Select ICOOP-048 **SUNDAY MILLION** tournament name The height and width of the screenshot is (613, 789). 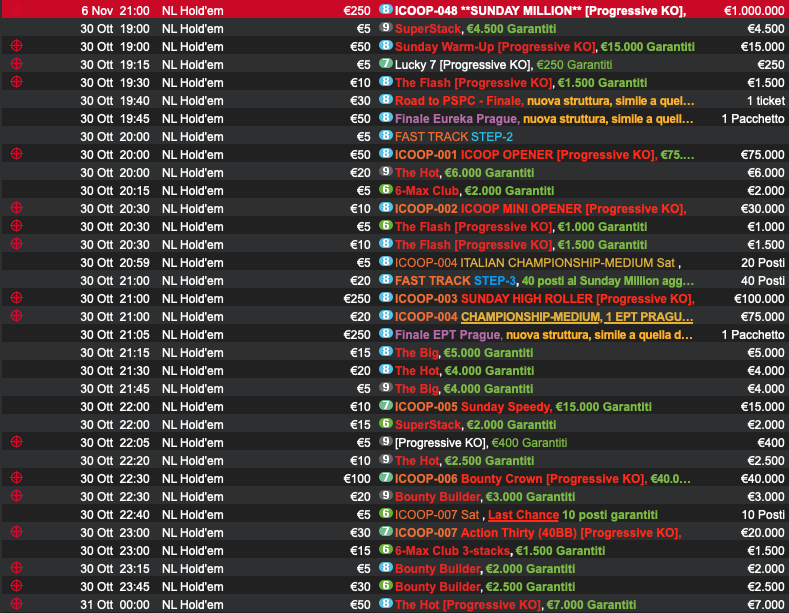[x=540, y=11]
